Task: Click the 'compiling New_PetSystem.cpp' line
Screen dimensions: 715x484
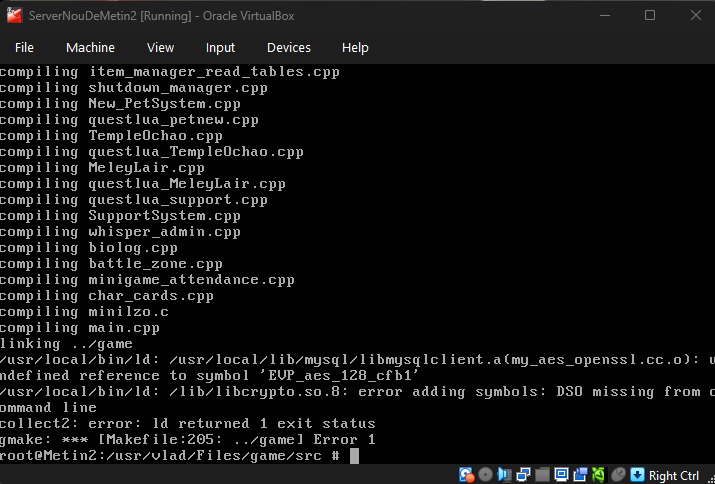Action: [x=120, y=104]
